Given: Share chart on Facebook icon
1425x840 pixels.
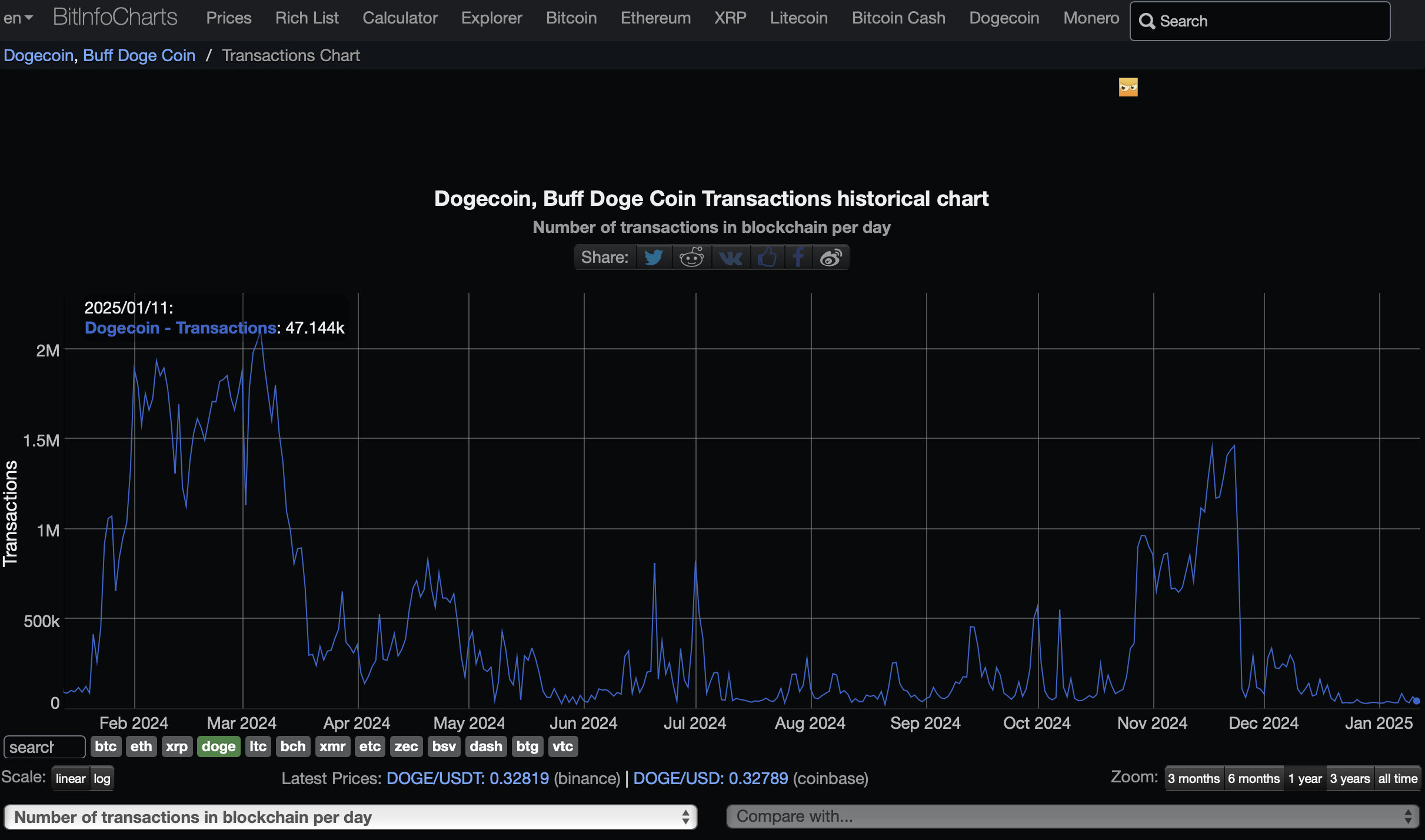Looking at the screenshot, I should [x=798, y=258].
